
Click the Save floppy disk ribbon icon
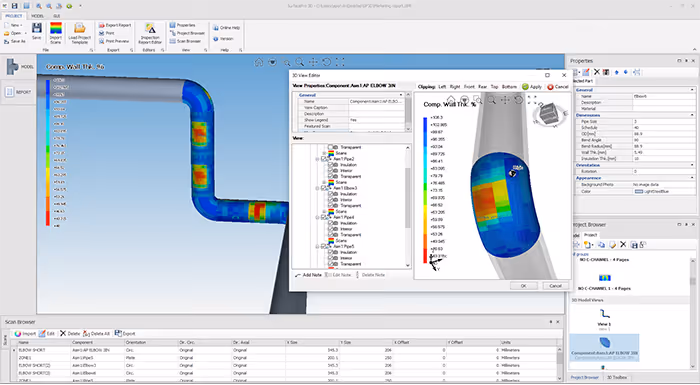point(37,28)
